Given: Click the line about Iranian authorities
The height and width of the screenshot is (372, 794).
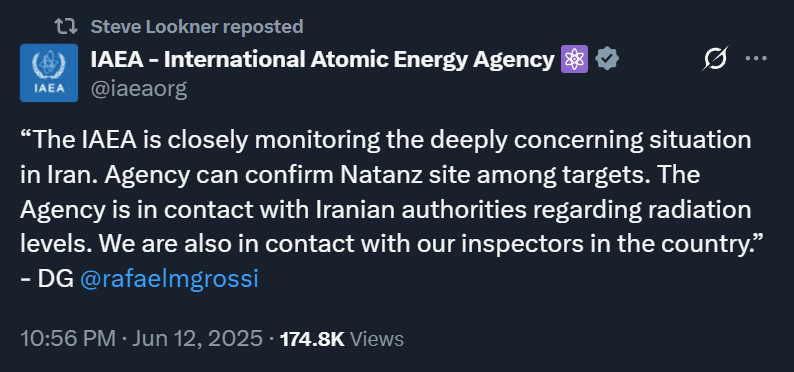Looking at the screenshot, I should (386, 210).
